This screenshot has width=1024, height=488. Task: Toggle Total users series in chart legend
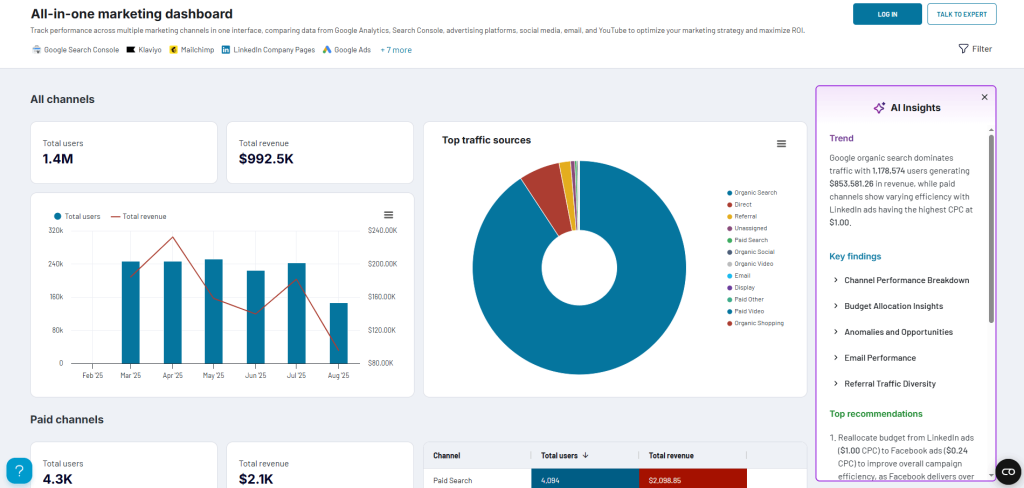[x=78, y=216]
